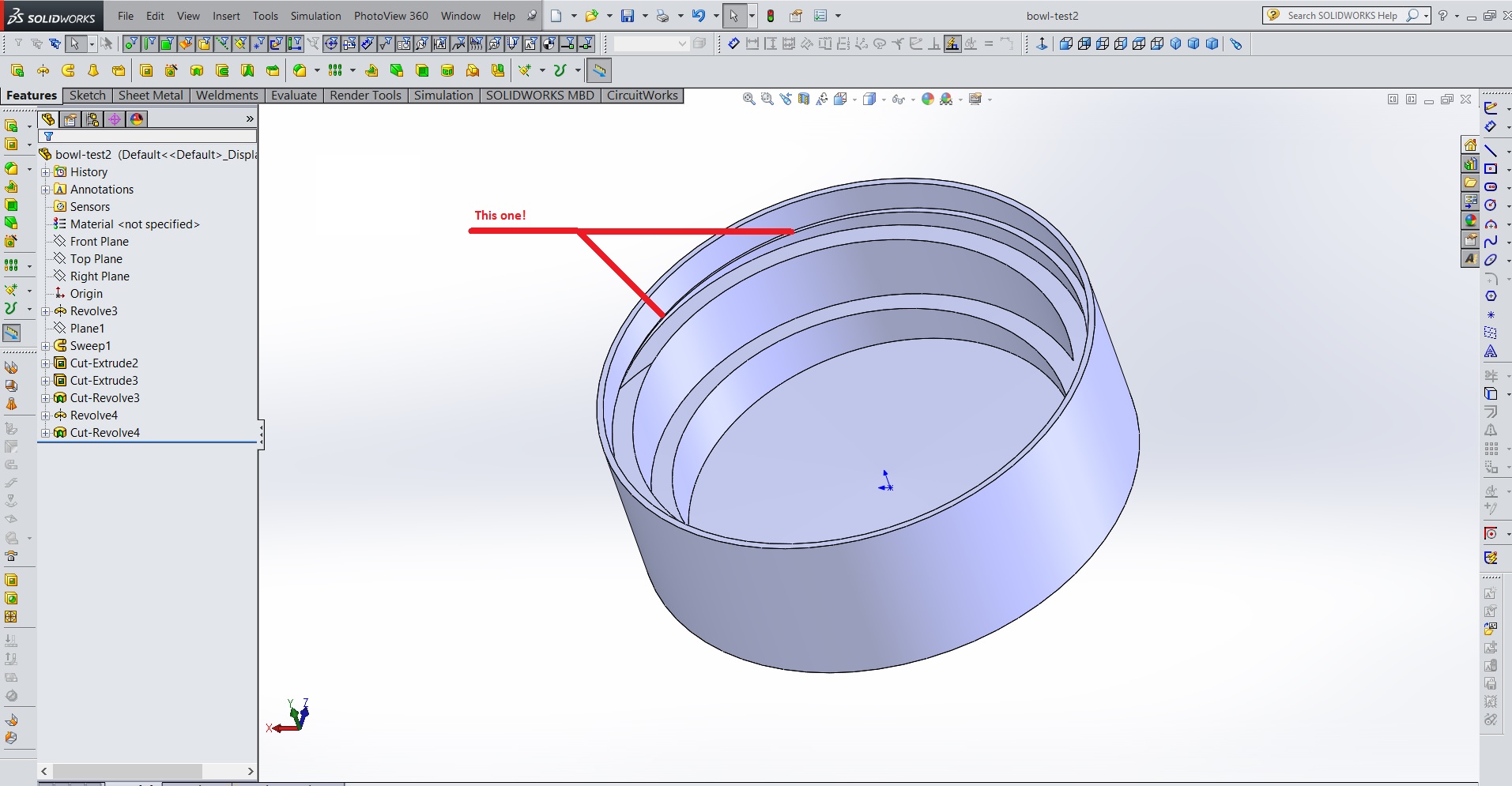This screenshot has width=1512, height=786.
Task: Activate the Section View tool
Action: tap(803, 99)
